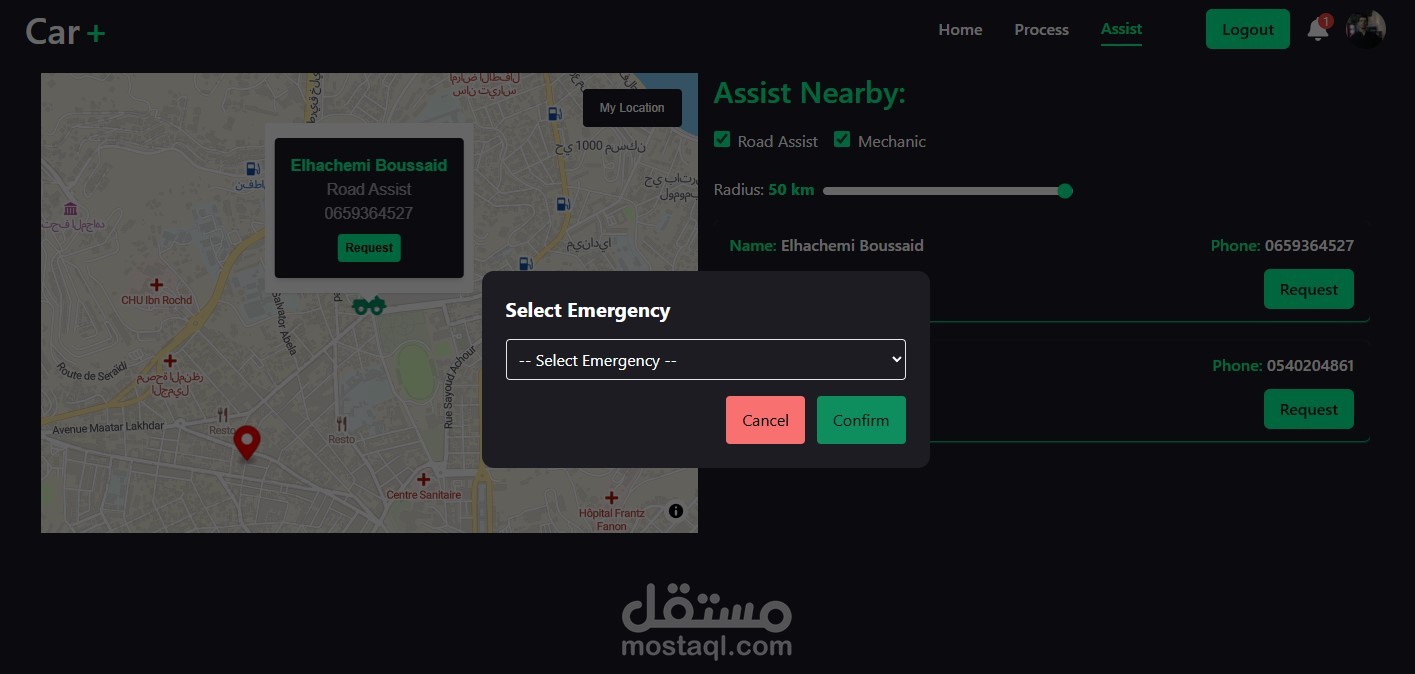The height and width of the screenshot is (674, 1415).
Task: Cancel the Select Emergency dialog
Action: [x=765, y=420]
